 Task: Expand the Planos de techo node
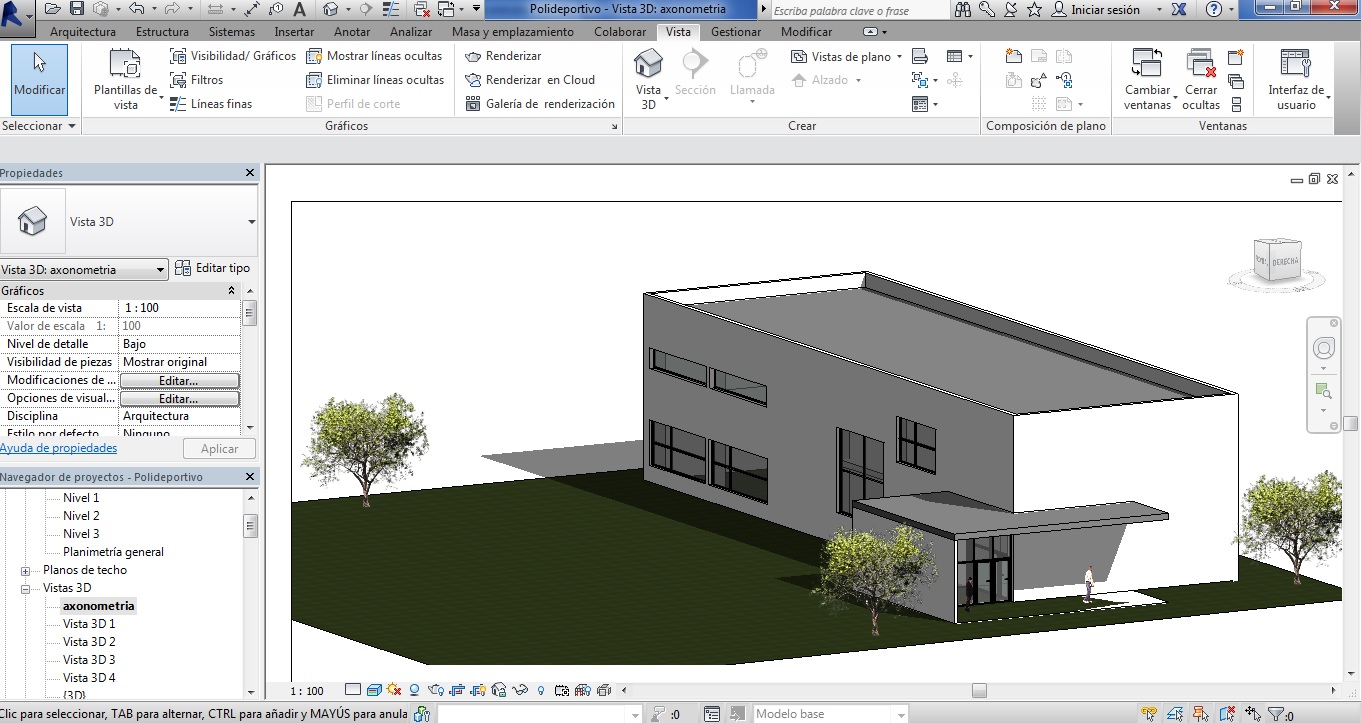26,570
